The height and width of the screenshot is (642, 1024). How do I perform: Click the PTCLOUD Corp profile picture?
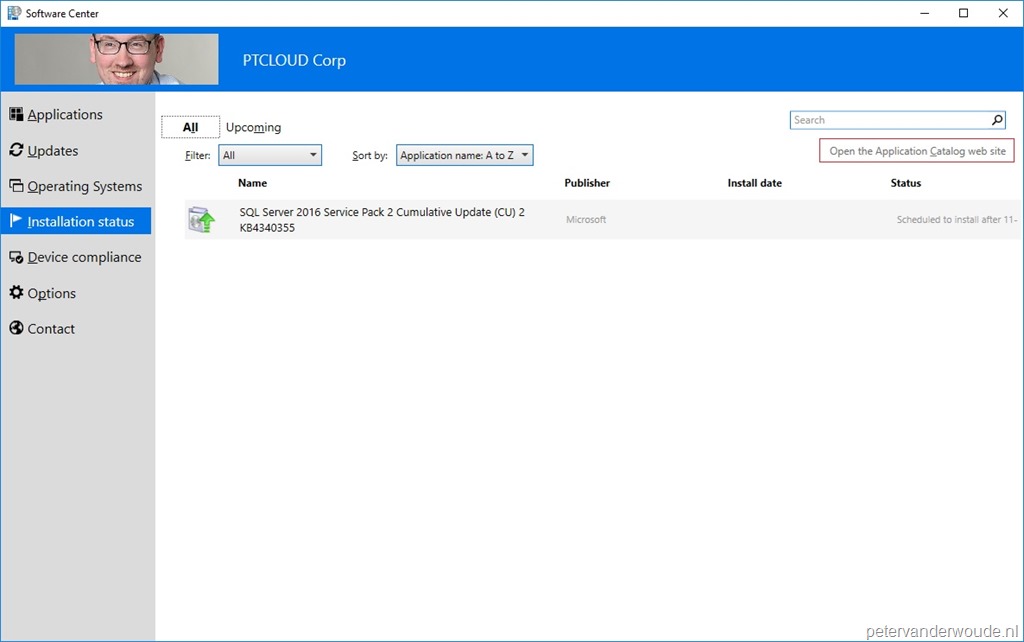coord(115,59)
